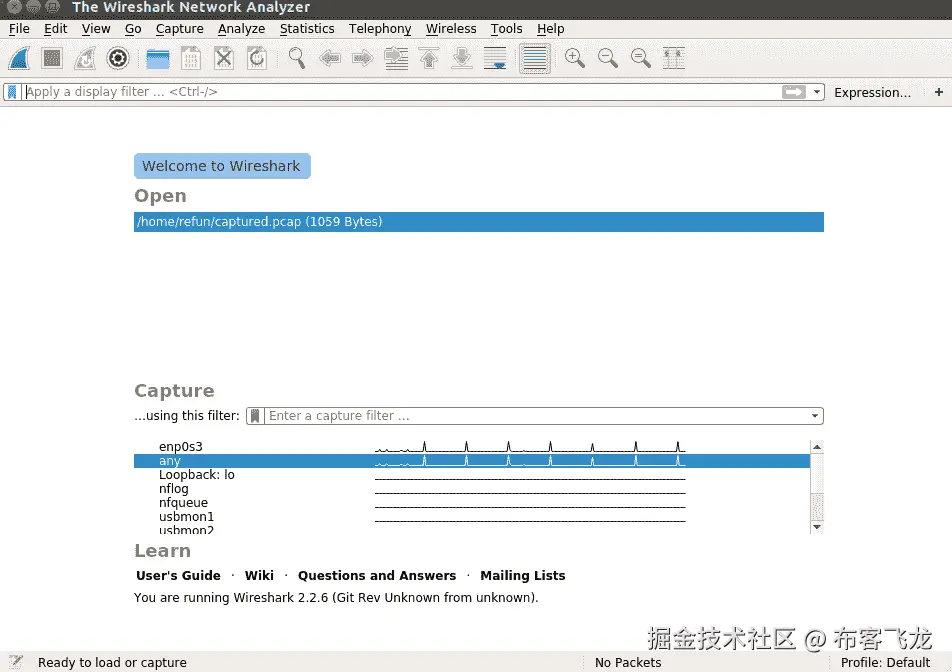Open the File menu
The image size is (952, 672).
pos(19,29)
